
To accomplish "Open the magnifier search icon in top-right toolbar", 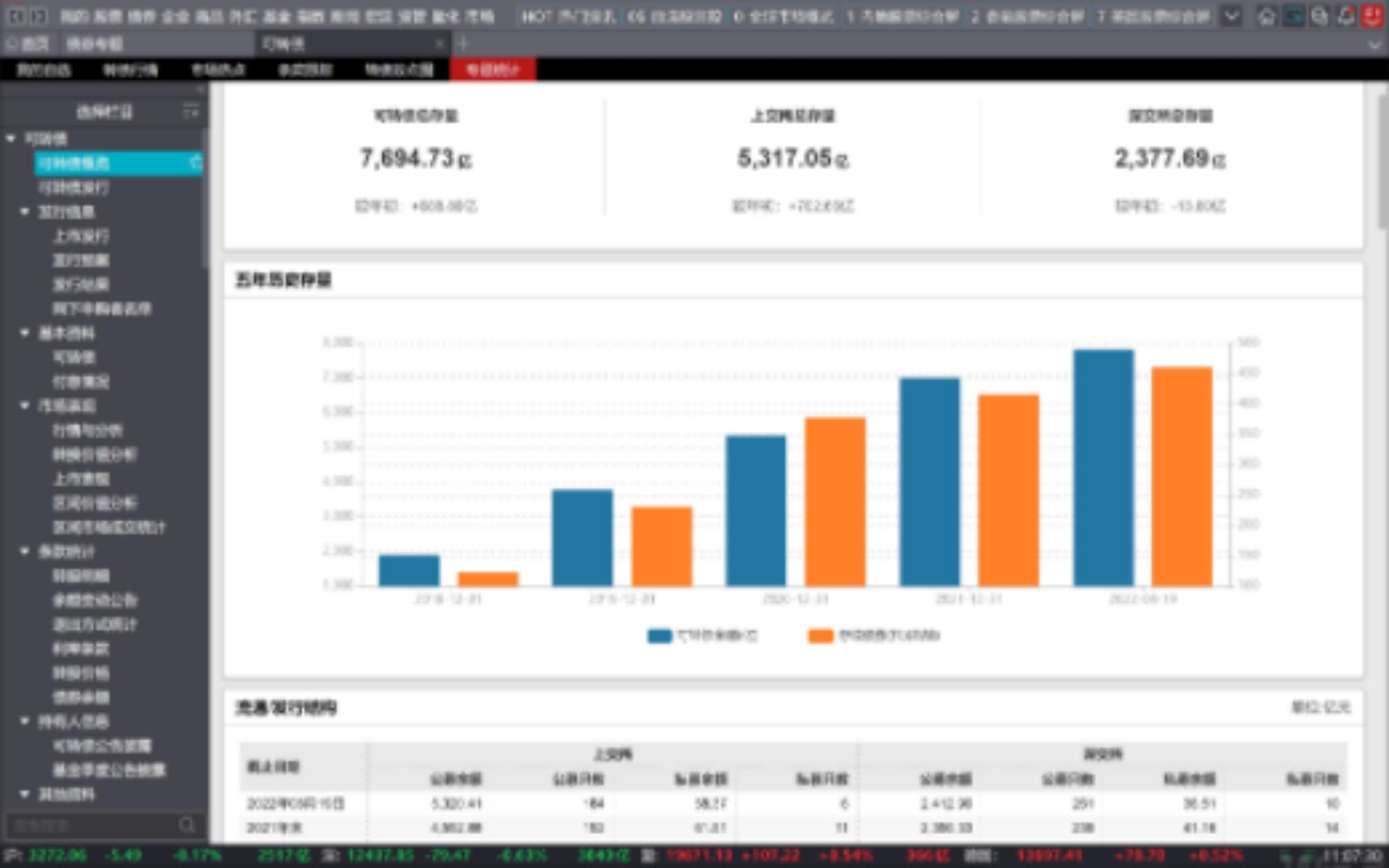I will 1319,16.
